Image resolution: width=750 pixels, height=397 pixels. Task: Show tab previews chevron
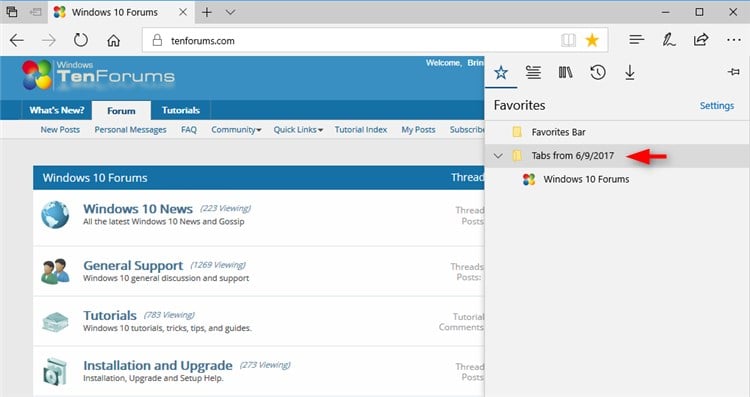coord(231,12)
